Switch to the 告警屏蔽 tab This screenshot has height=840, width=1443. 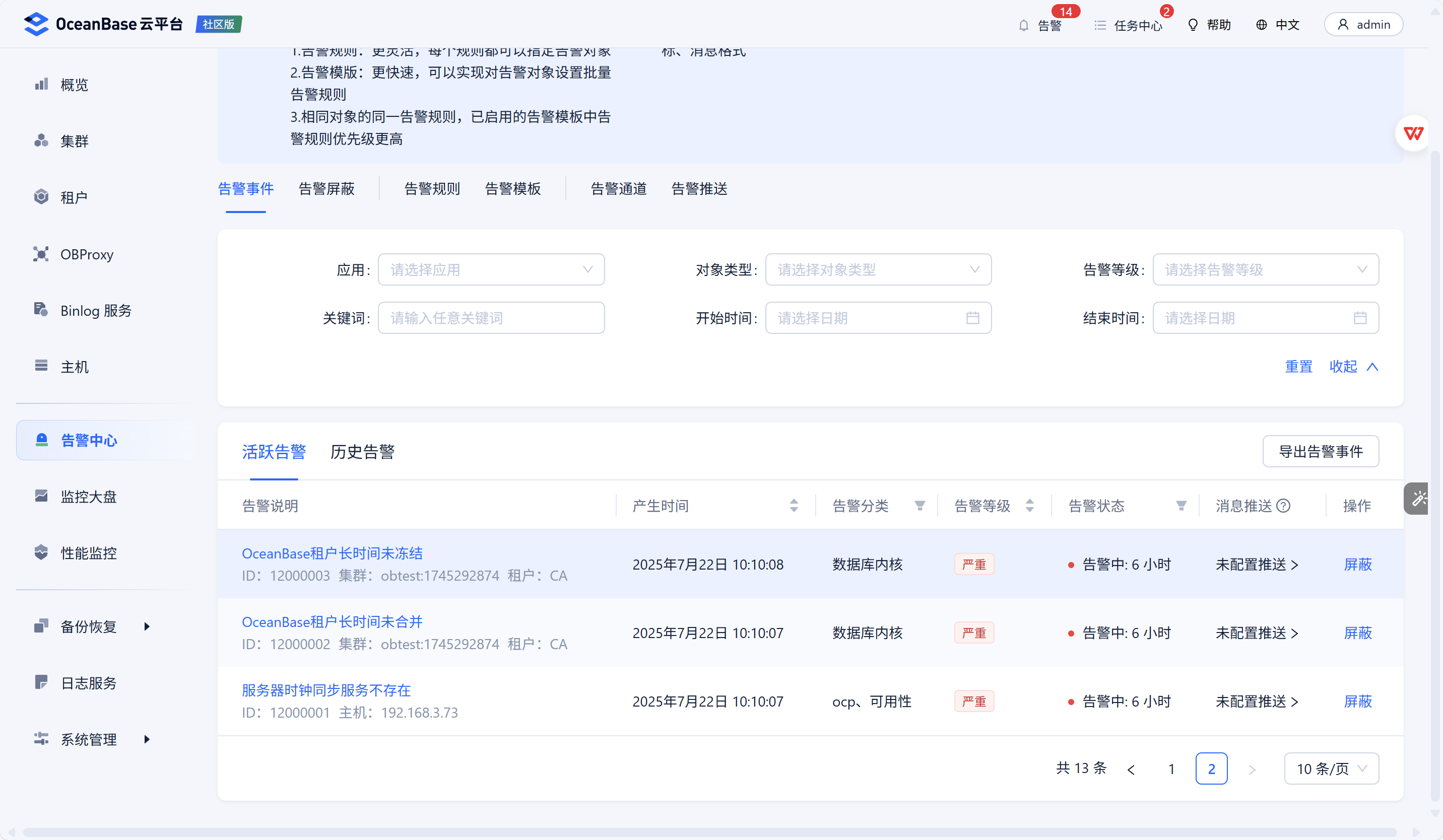pos(326,189)
